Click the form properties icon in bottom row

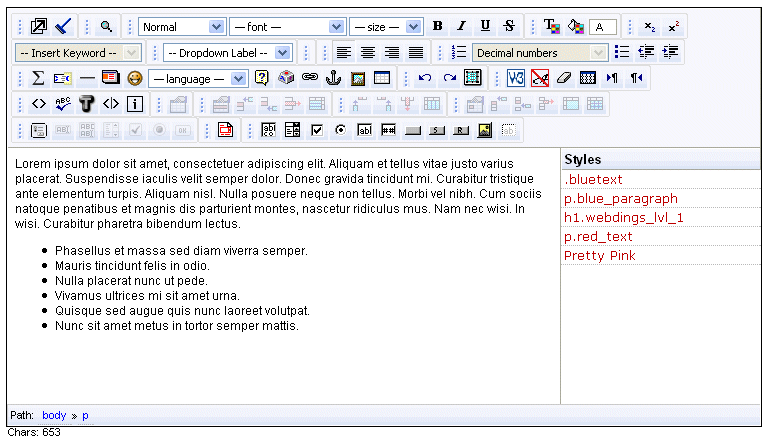(x=39, y=130)
